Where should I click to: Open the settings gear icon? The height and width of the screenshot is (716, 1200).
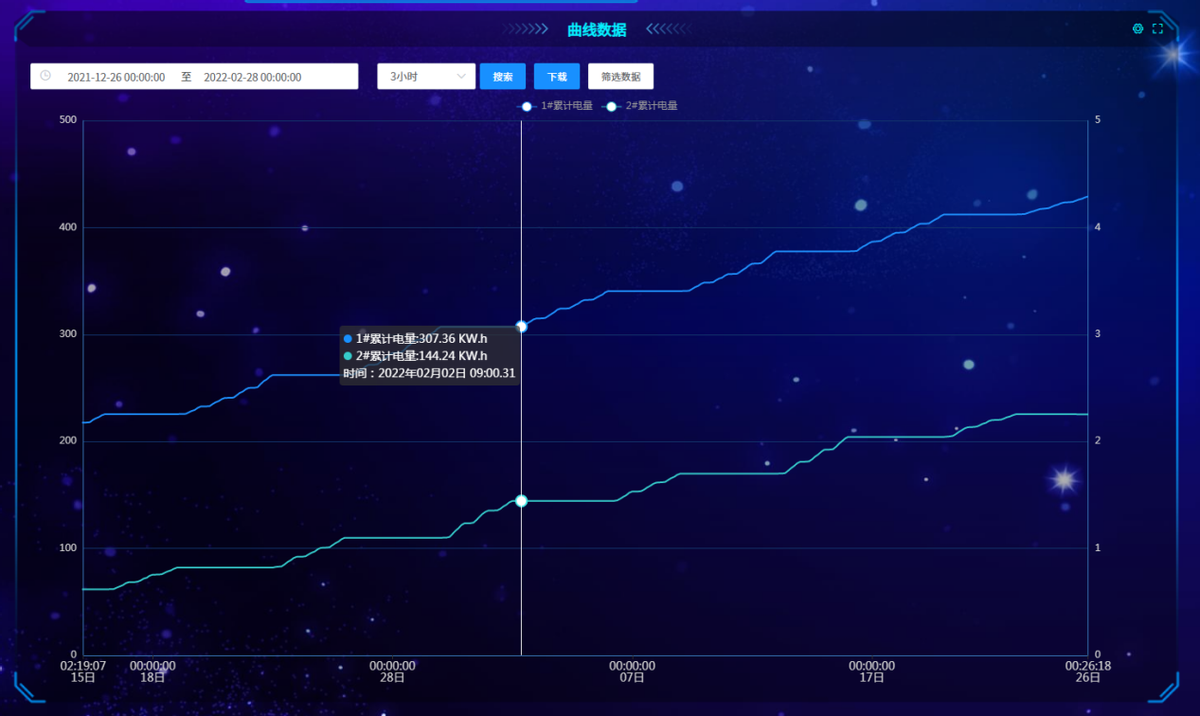1138,29
